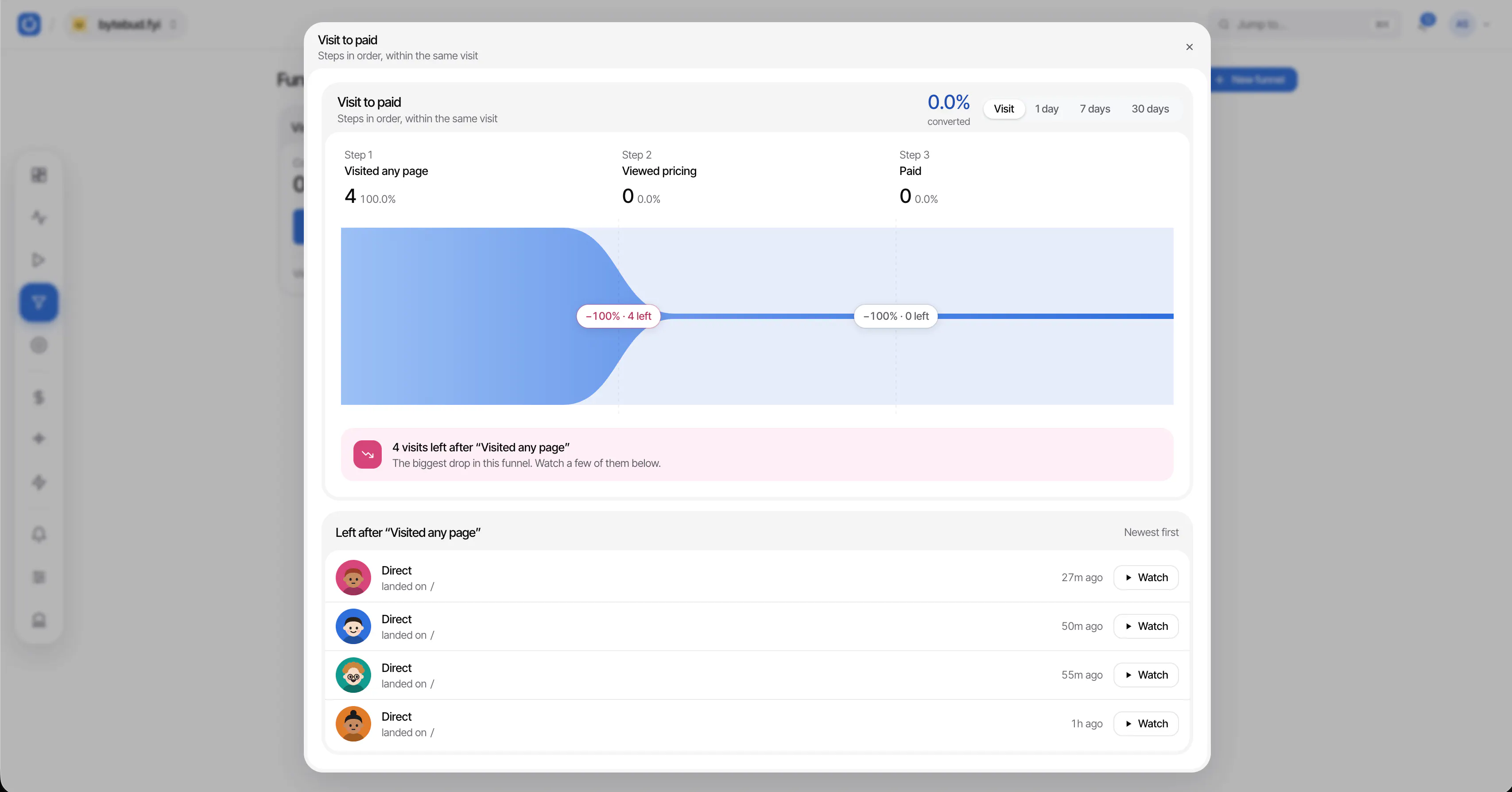Open the lightning bolt icon in background sidebar
This screenshot has height=792, width=1512.
39,482
